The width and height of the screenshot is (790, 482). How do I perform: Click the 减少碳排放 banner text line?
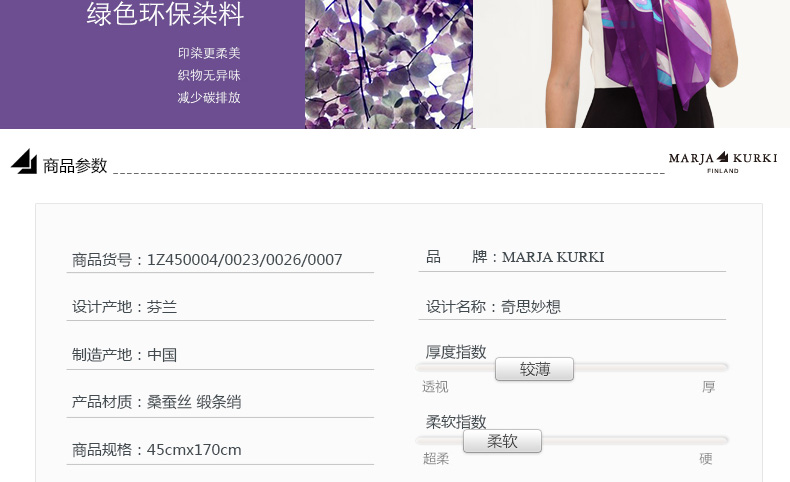[209, 97]
